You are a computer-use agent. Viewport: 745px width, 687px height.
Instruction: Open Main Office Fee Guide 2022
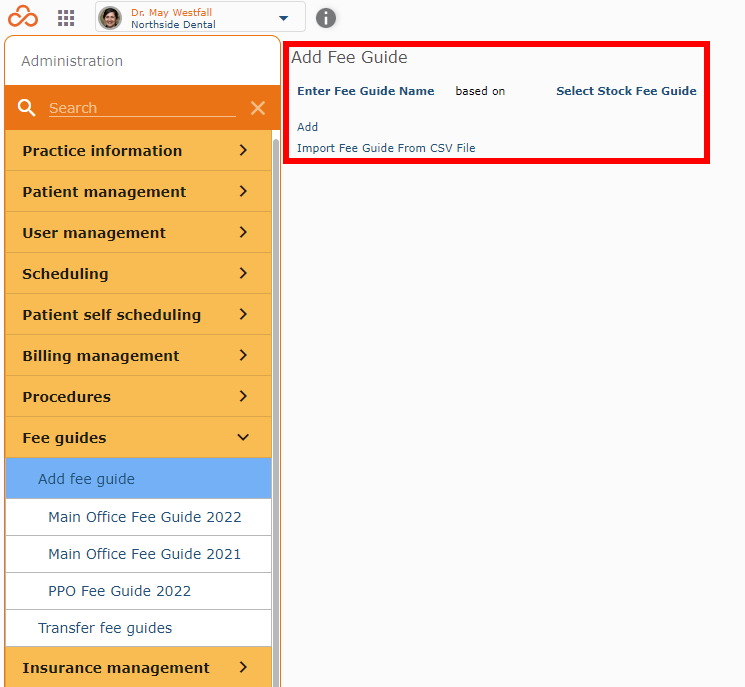pyautogui.click(x=138, y=517)
